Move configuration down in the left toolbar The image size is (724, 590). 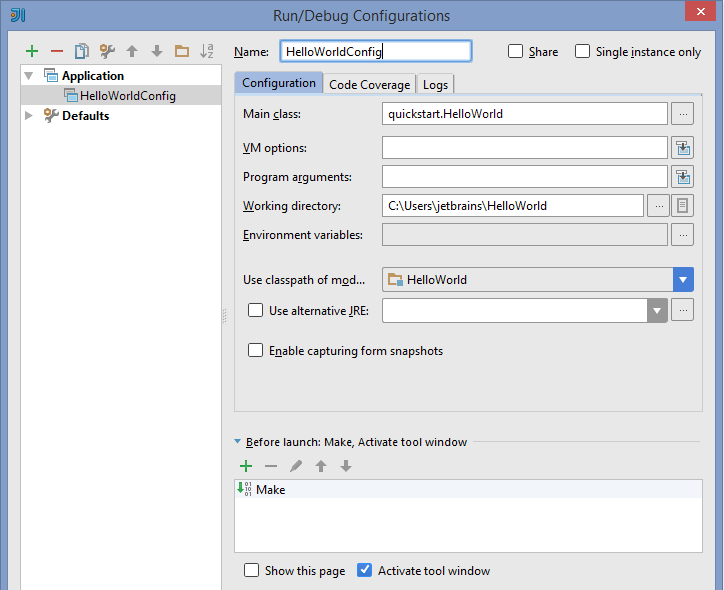pos(157,51)
